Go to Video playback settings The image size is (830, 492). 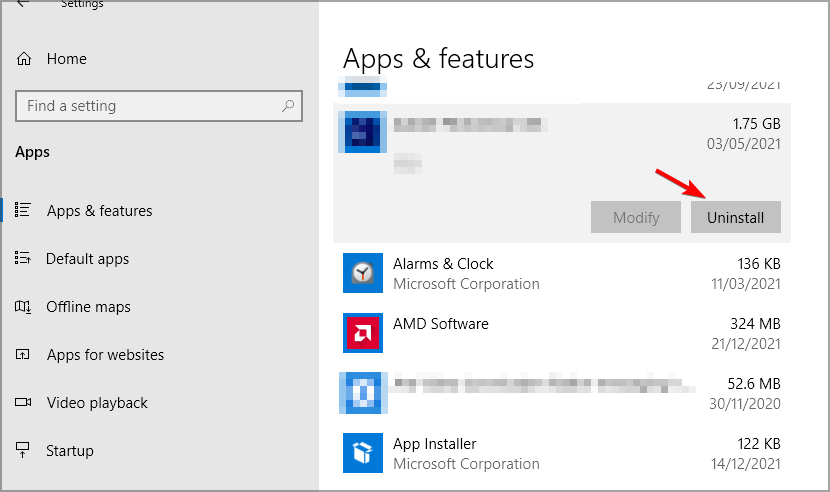(x=97, y=403)
